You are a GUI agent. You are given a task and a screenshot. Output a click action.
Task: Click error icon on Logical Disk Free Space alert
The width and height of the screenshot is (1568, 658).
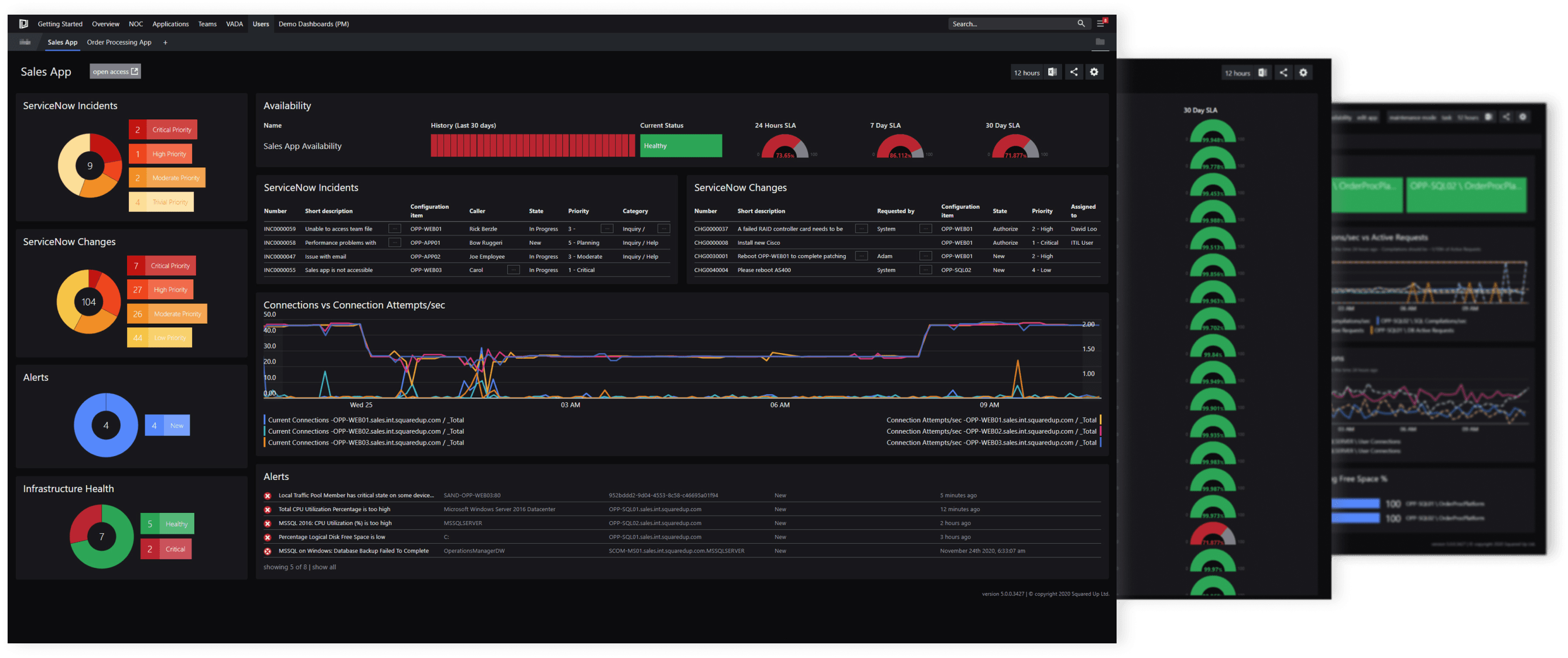(268, 537)
